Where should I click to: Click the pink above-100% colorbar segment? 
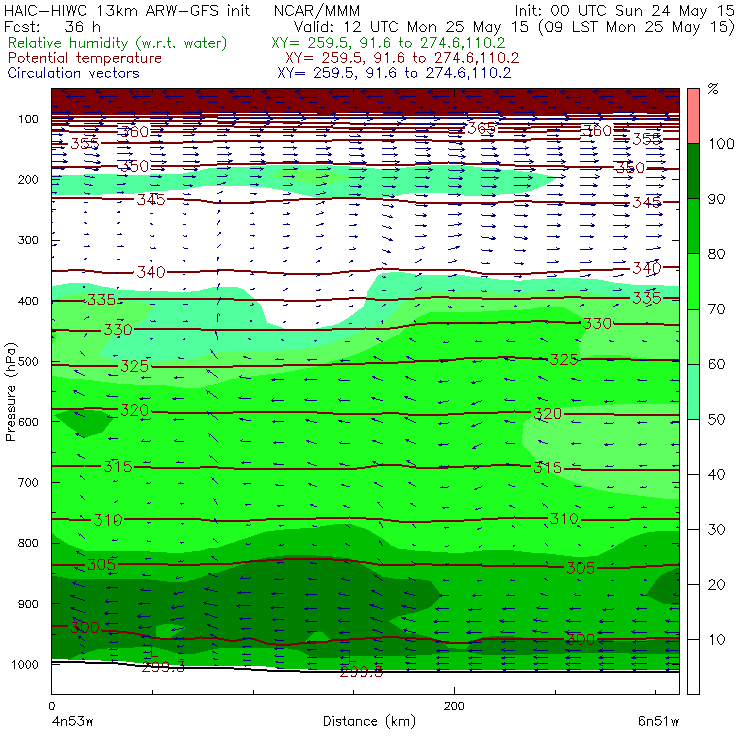693,116
